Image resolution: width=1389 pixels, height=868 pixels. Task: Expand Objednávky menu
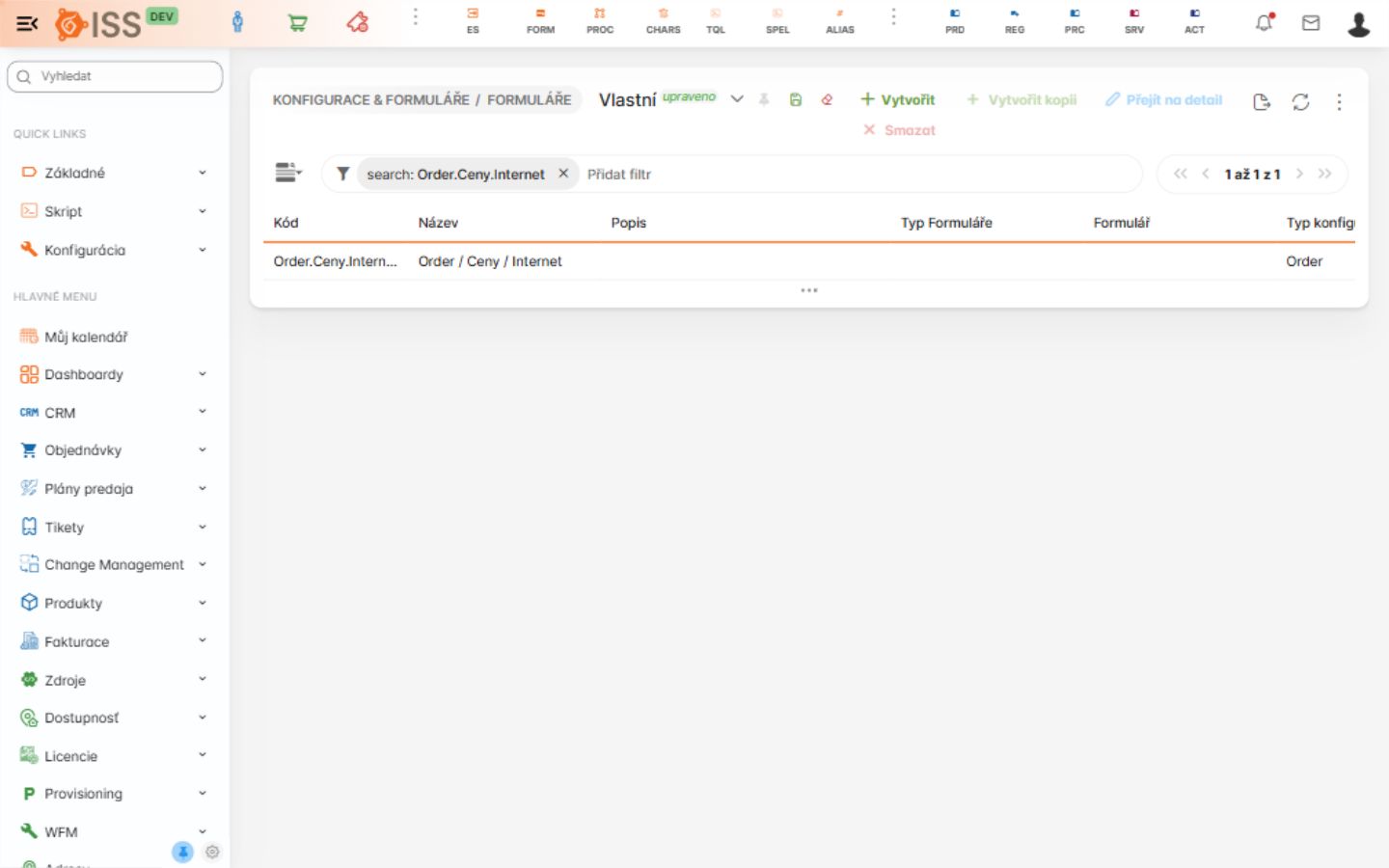pos(114,450)
